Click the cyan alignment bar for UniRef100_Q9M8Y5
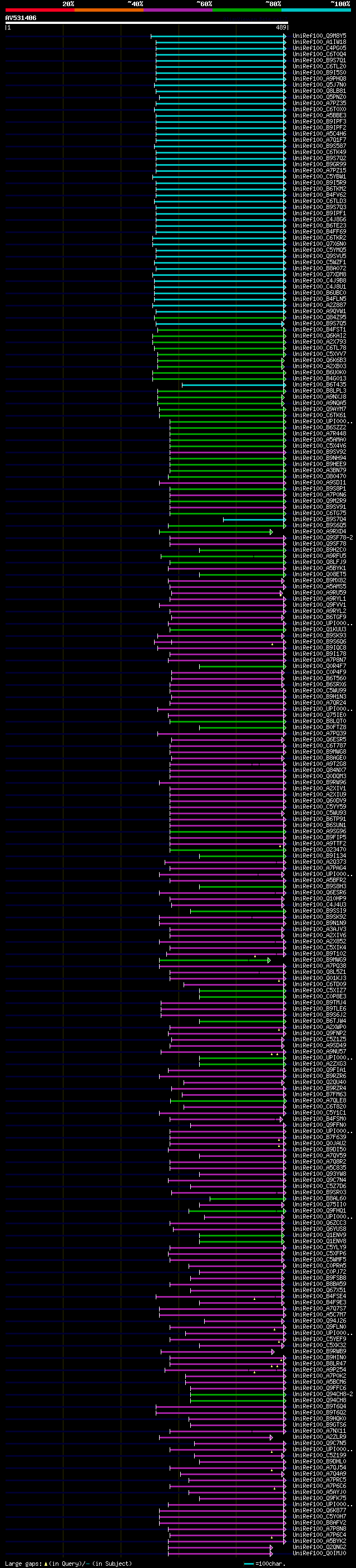 pos(218,36)
